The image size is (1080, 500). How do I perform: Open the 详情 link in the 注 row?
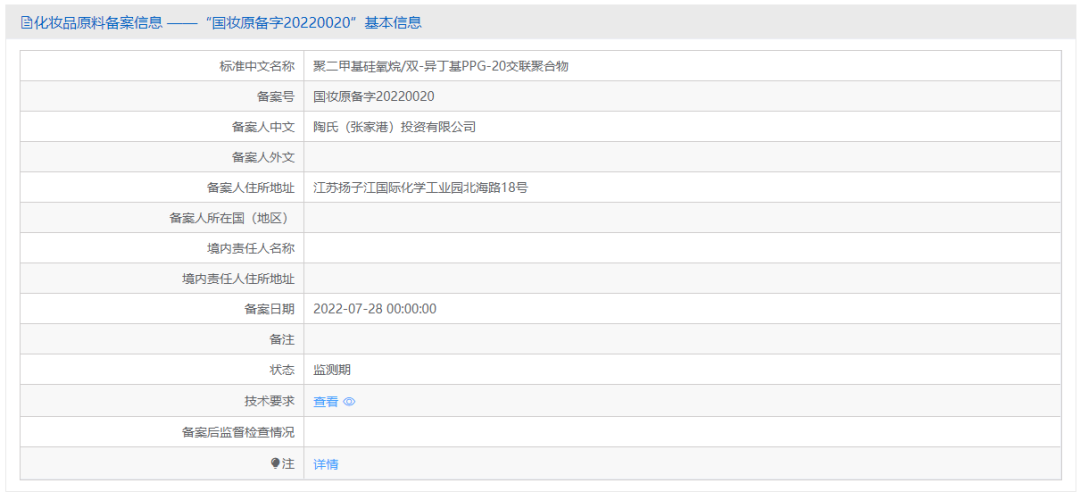[x=326, y=464]
